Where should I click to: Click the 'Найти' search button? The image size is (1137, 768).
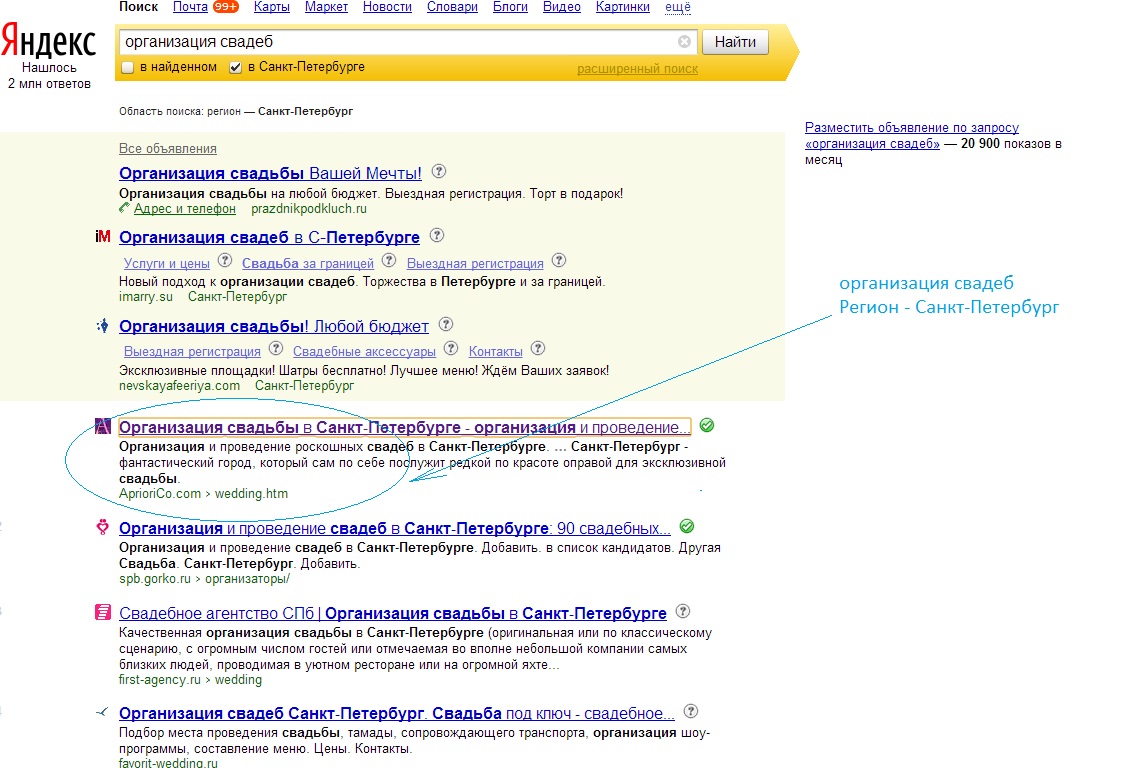tap(735, 42)
